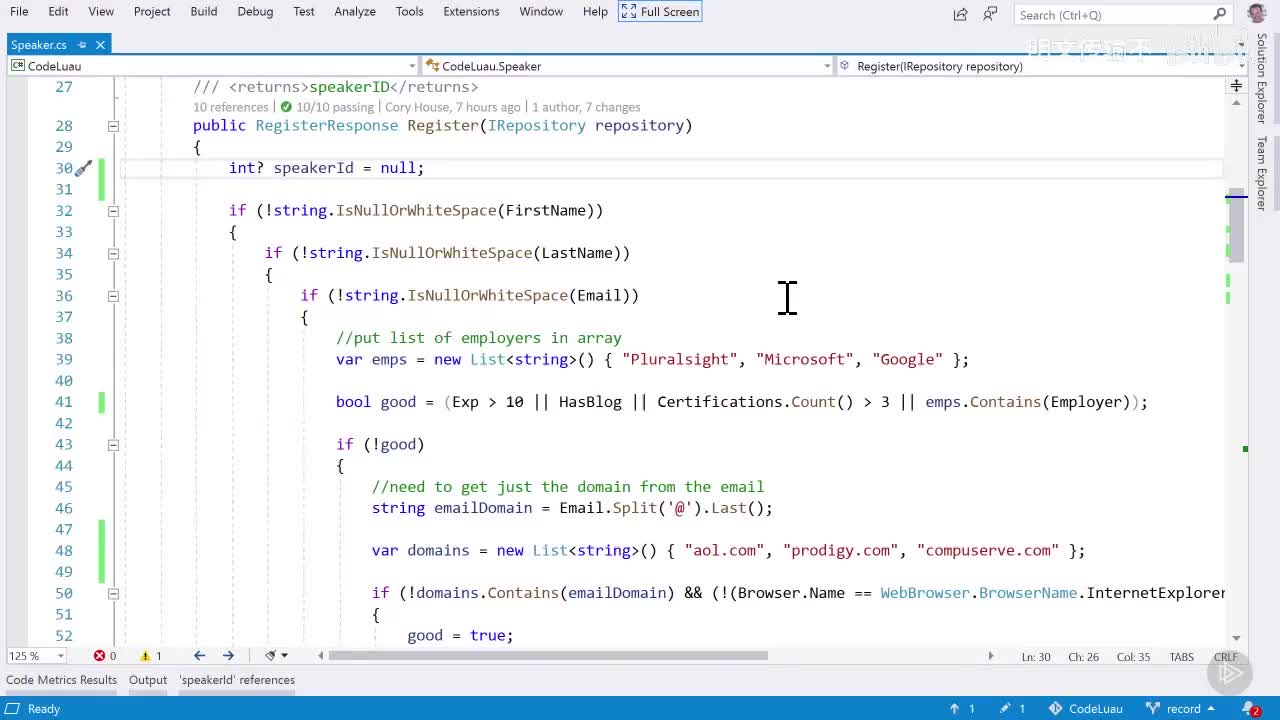
Task: Click the unpushed commits up-arrow indicator
Action: tap(962, 708)
